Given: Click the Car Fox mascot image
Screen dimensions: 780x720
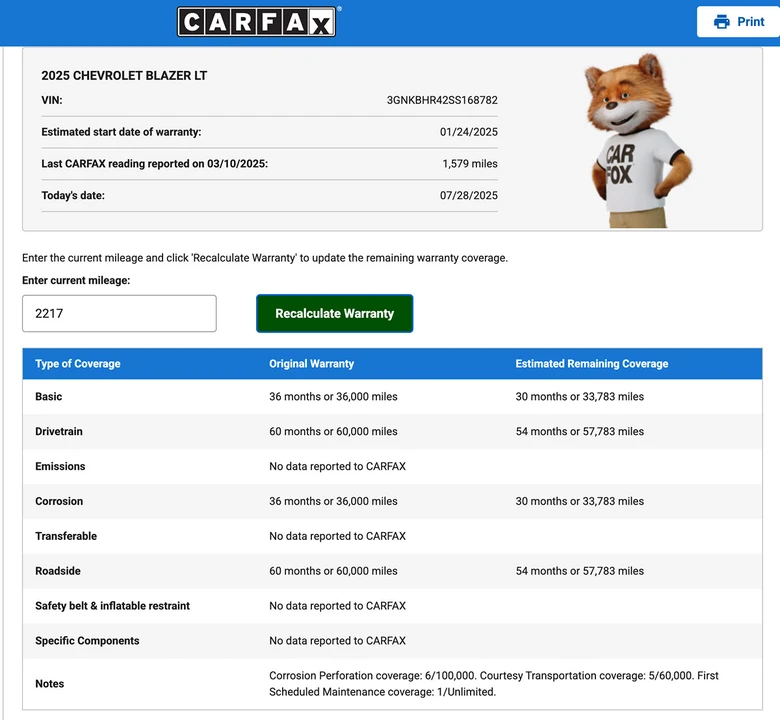Looking at the screenshot, I should pos(638,141).
